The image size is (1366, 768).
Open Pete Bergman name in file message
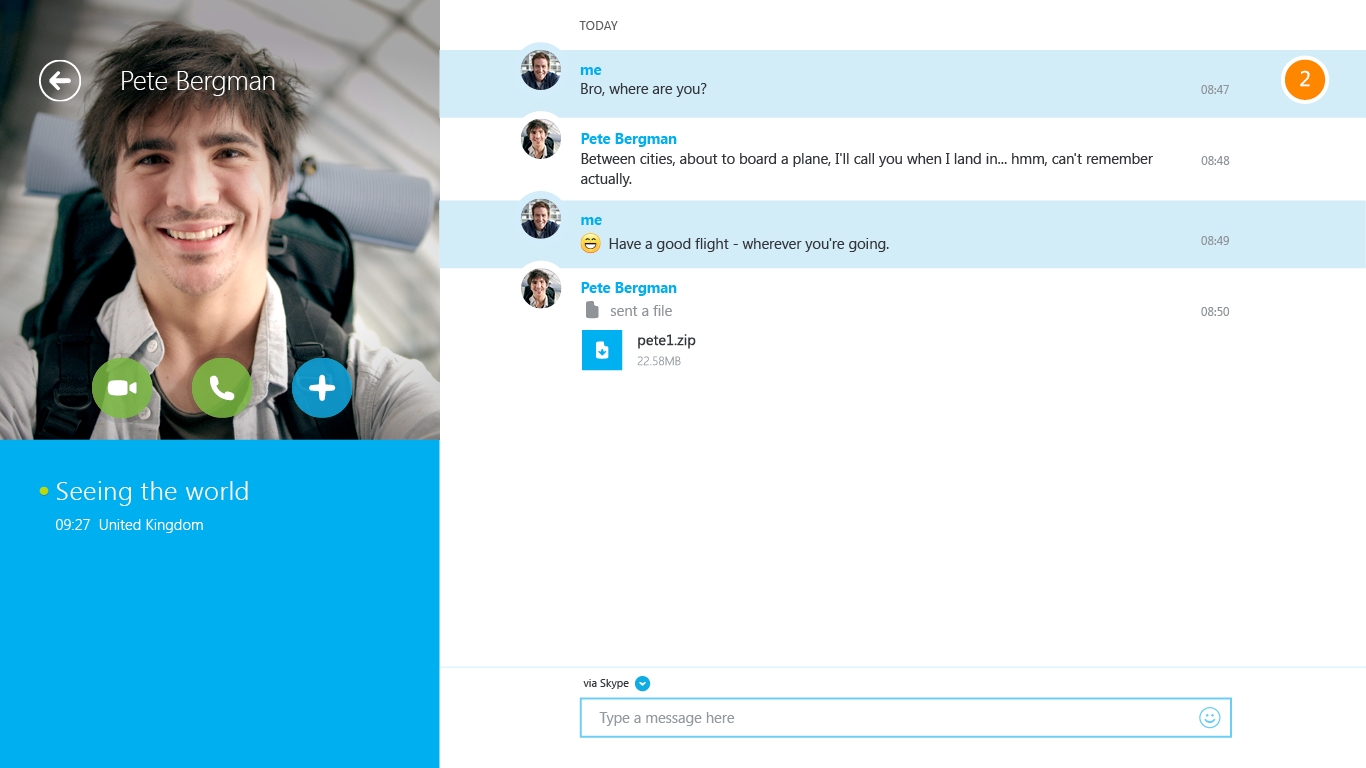tap(629, 288)
